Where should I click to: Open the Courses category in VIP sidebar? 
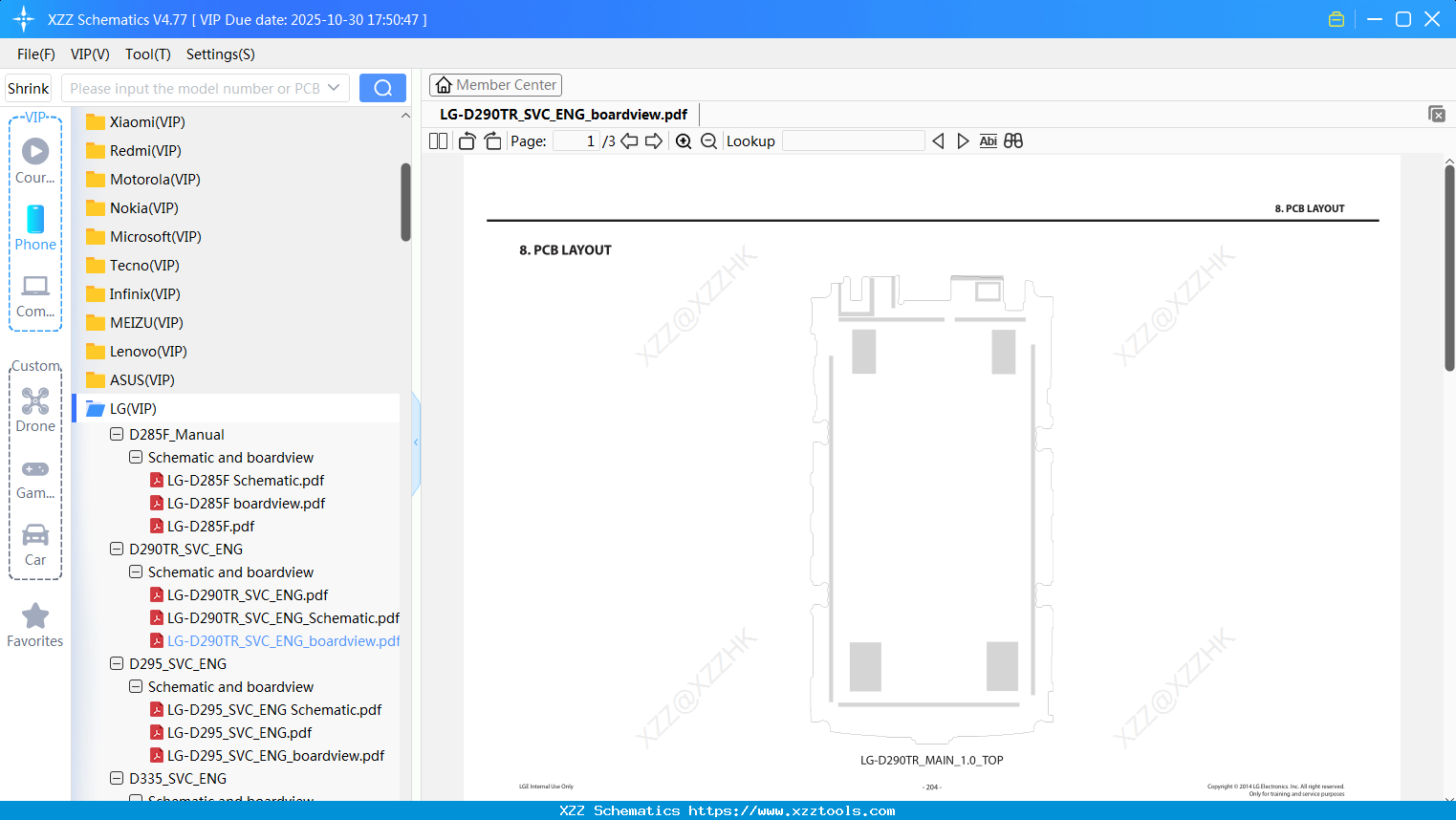(x=35, y=161)
